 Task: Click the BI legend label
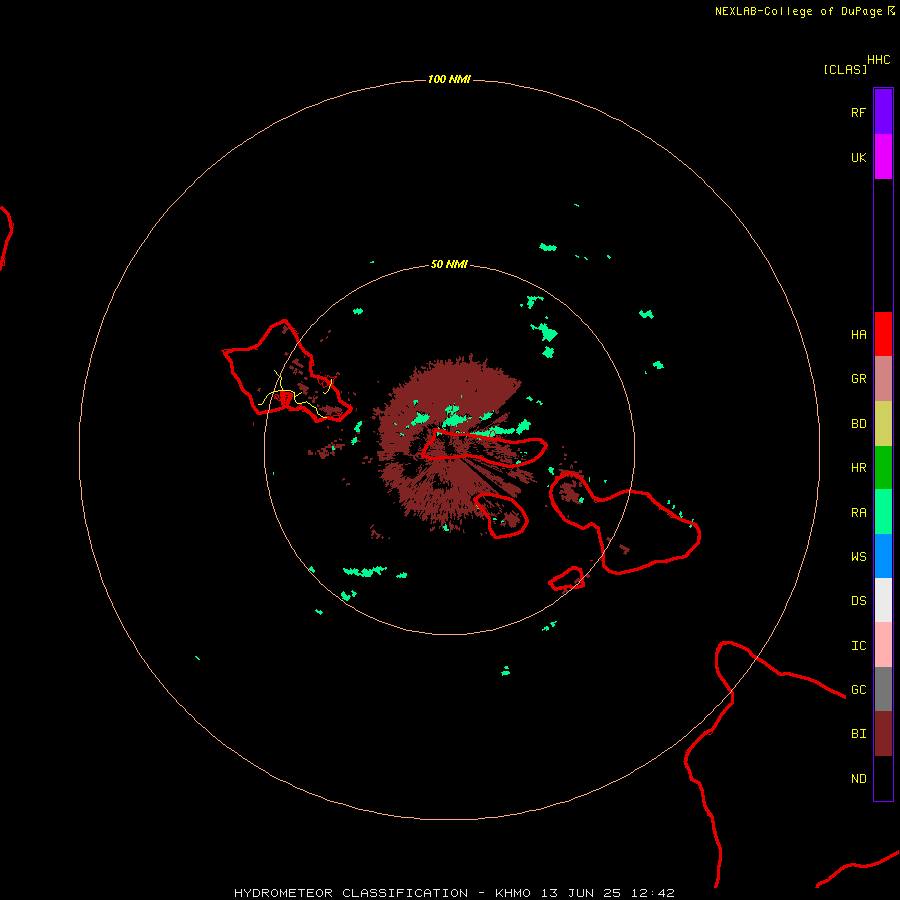click(858, 734)
